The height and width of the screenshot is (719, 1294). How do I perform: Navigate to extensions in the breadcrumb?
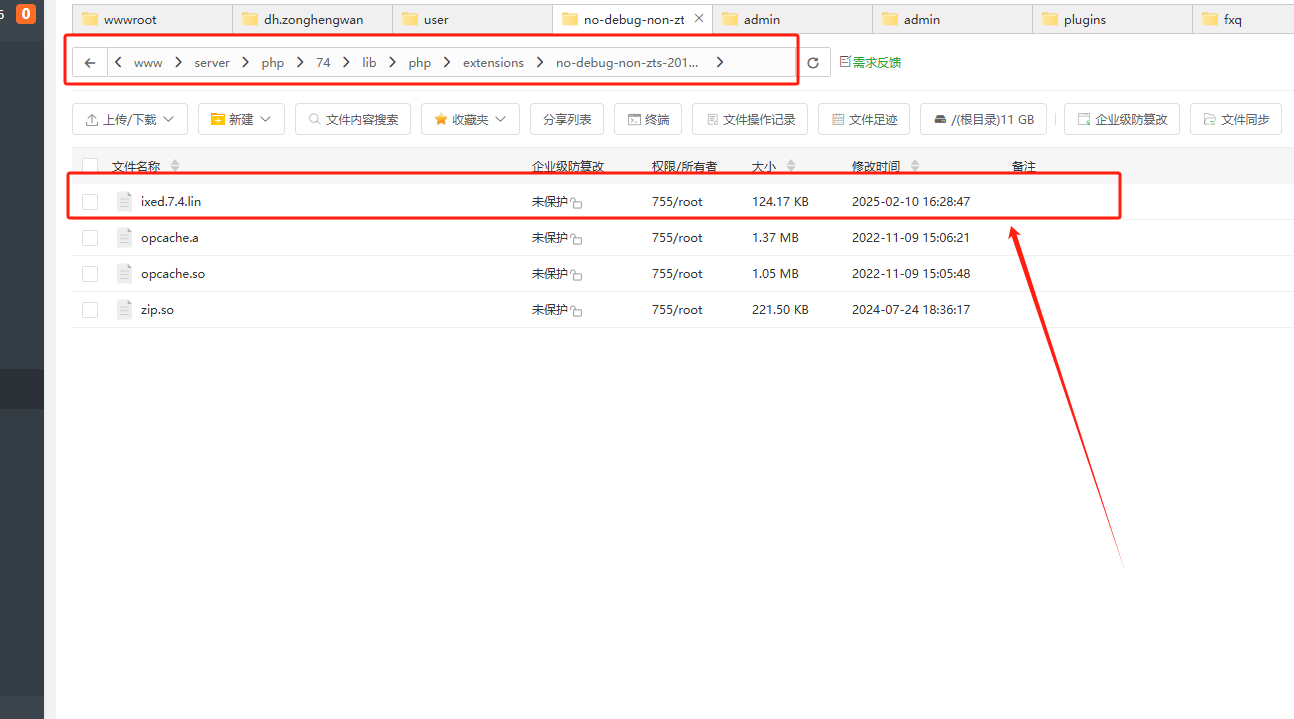tap(493, 63)
